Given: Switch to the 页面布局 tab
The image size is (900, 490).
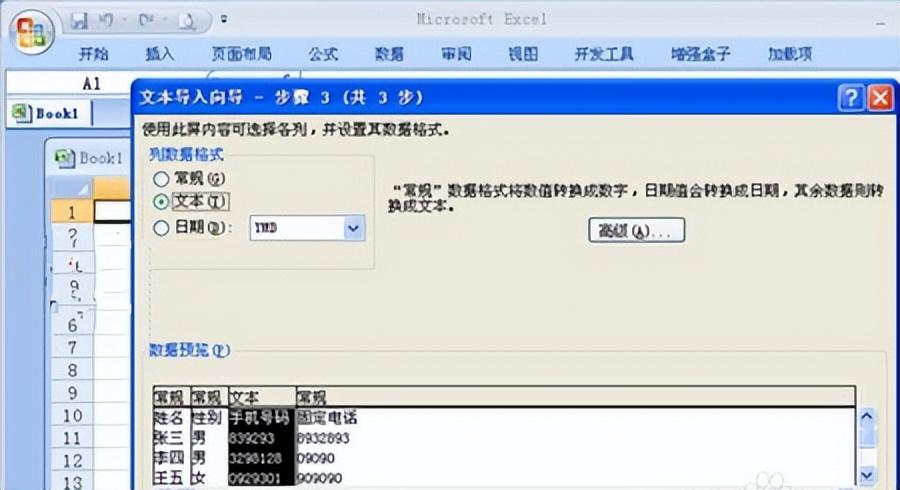Looking at the screenshot, I should (241, 54).
